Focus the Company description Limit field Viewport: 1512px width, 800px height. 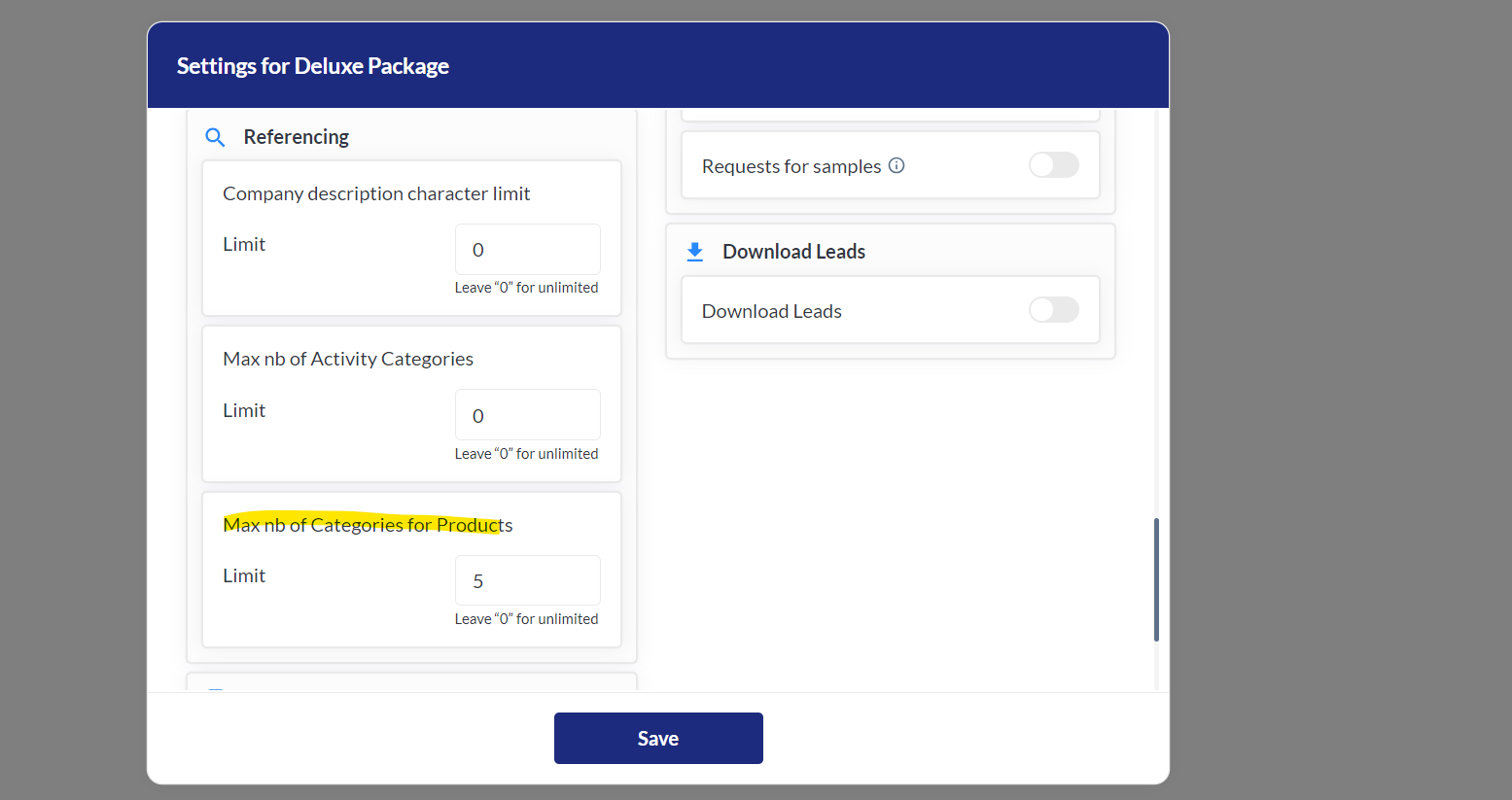[x=527, y=250]
